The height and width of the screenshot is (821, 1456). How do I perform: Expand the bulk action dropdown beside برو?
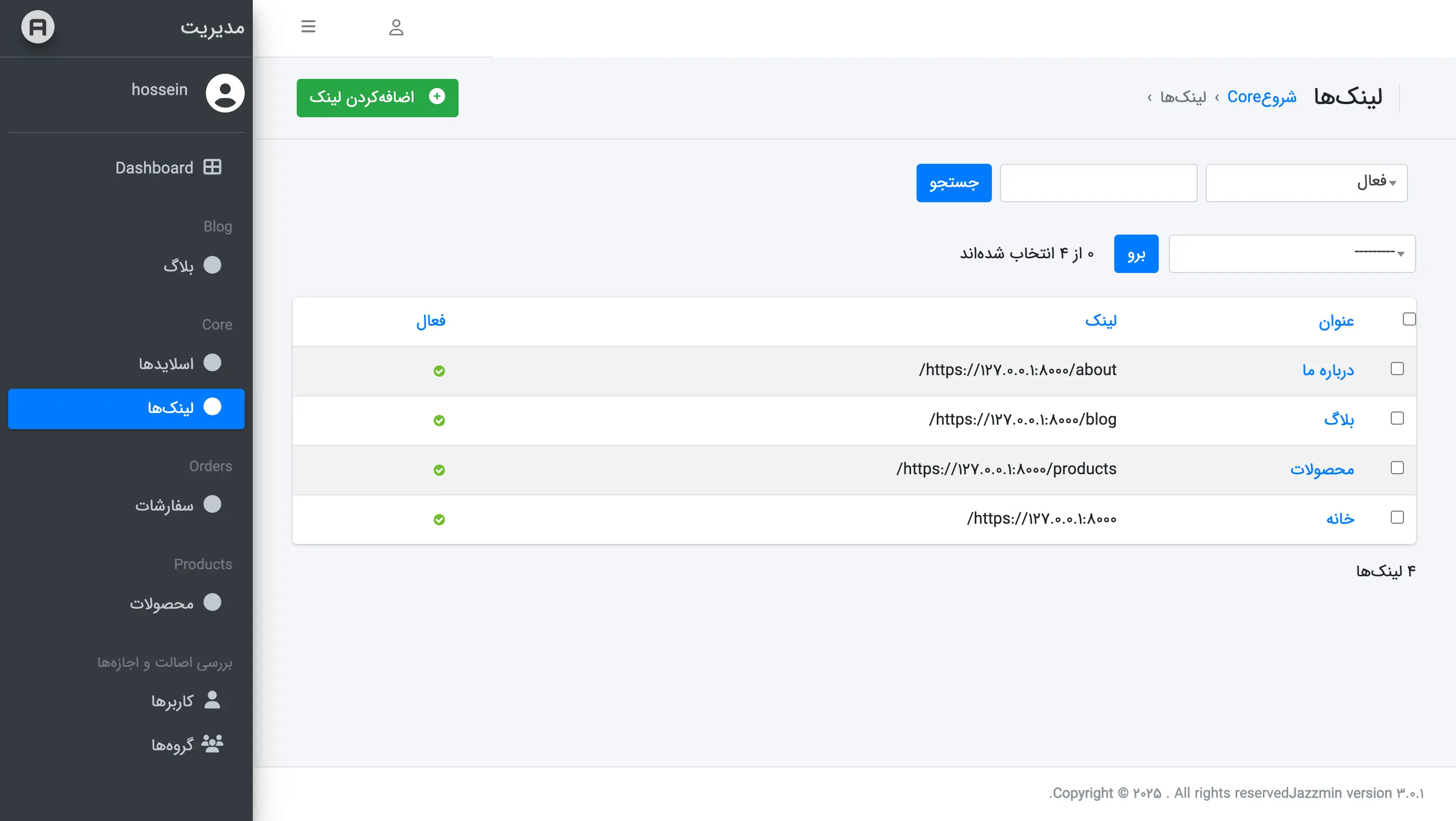point(1292,254)
